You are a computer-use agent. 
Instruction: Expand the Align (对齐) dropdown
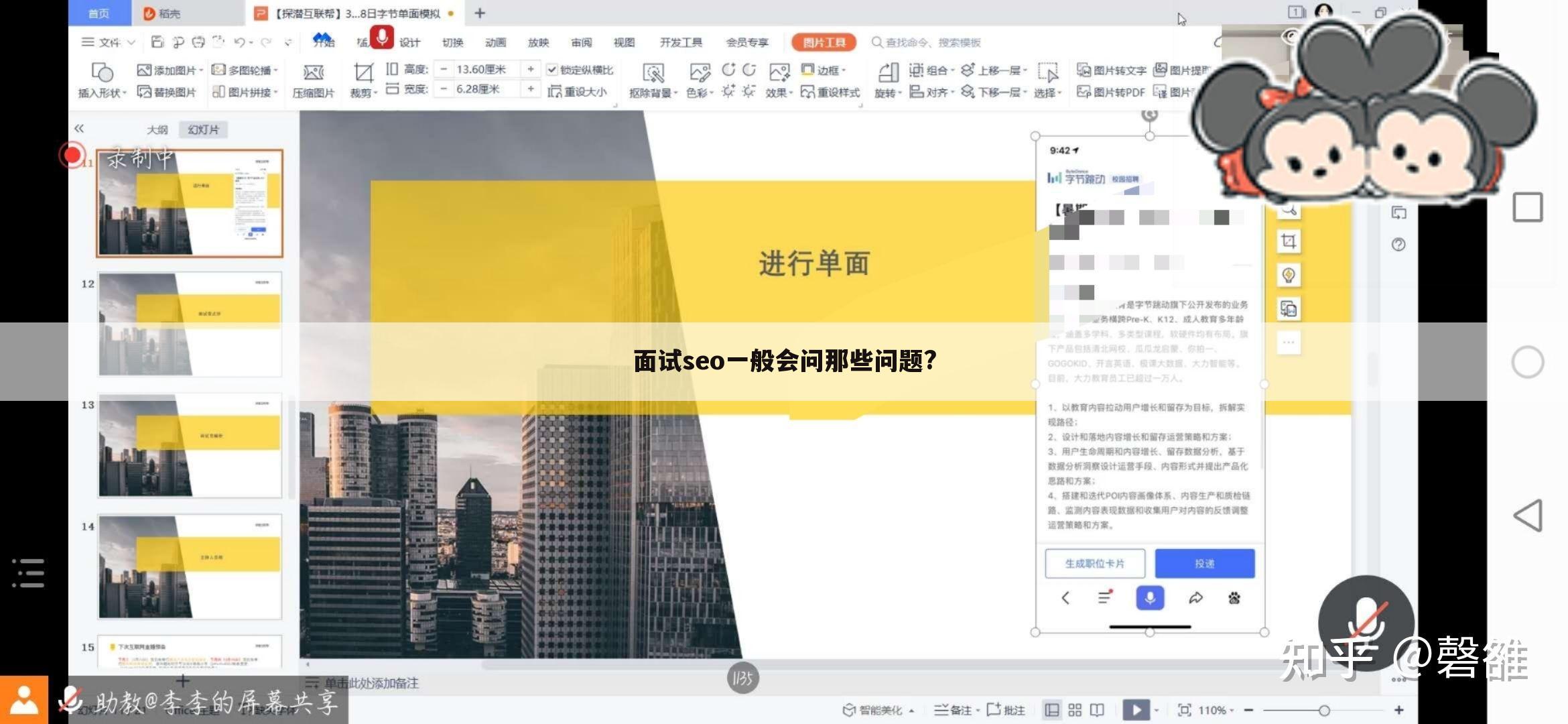[952, 93]
